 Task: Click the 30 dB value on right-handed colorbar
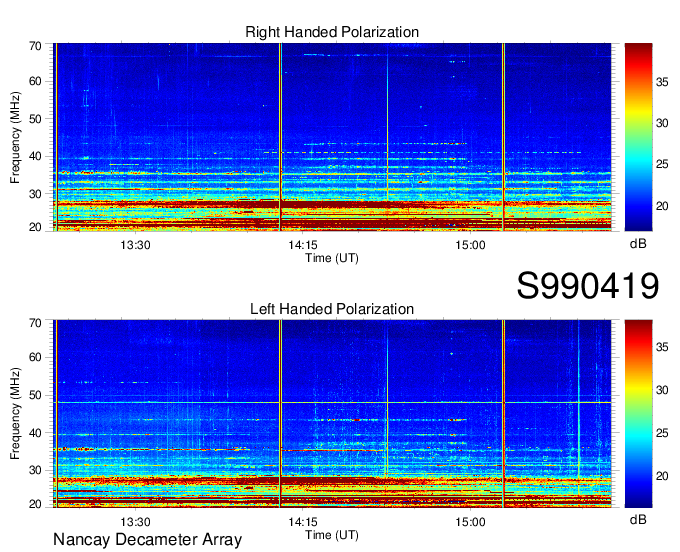(x=662, y=123)
